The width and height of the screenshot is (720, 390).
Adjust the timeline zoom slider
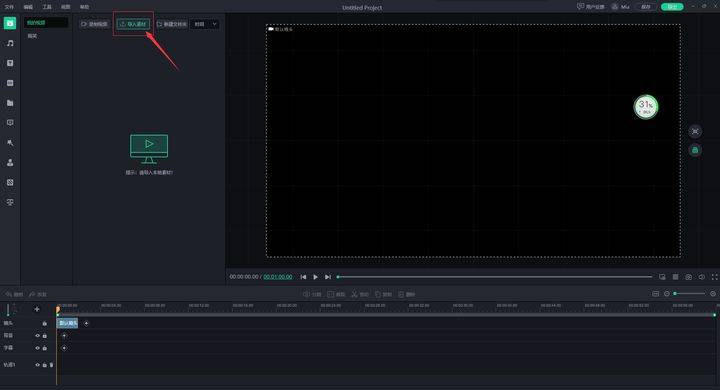690,294
